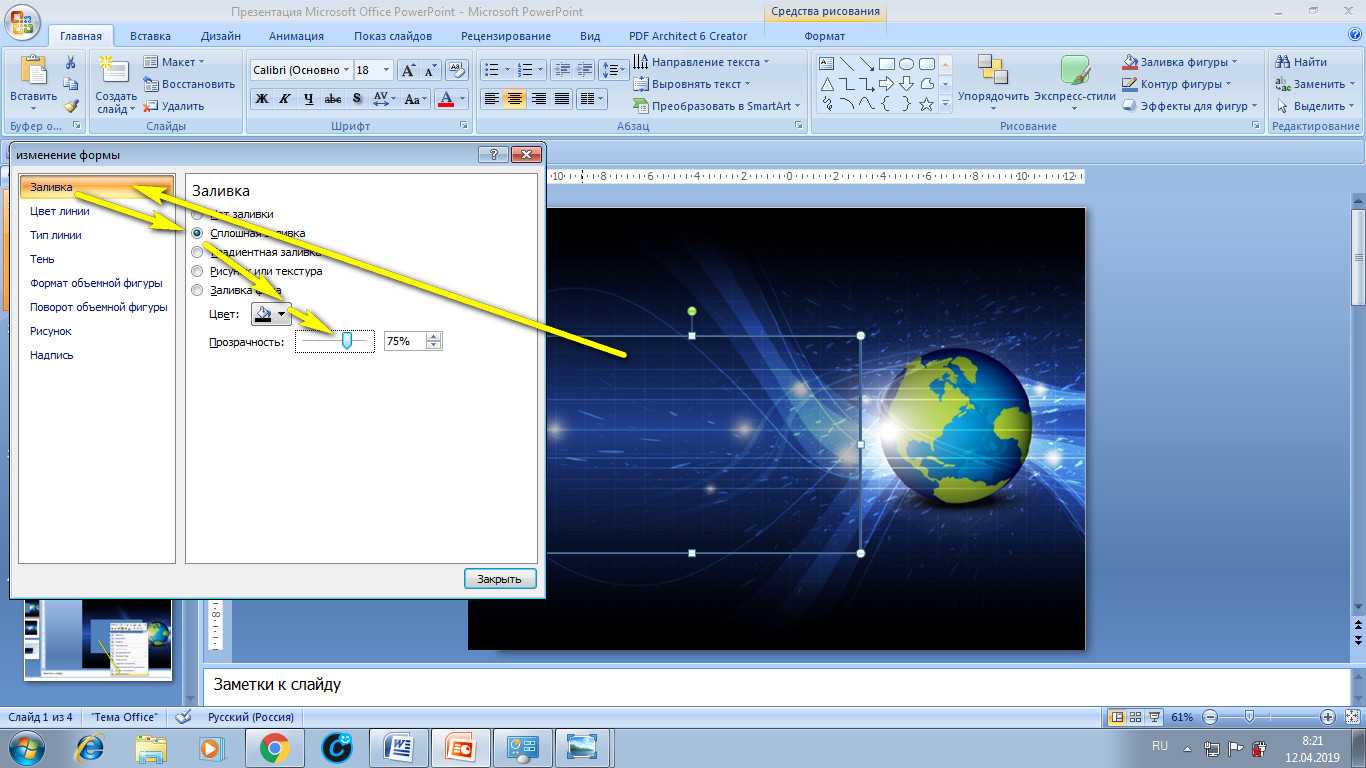The width and height of the screenshot is (1366, 768).
Task: Open the fill Цвет dropdown
Action: (x=271, y=314)
